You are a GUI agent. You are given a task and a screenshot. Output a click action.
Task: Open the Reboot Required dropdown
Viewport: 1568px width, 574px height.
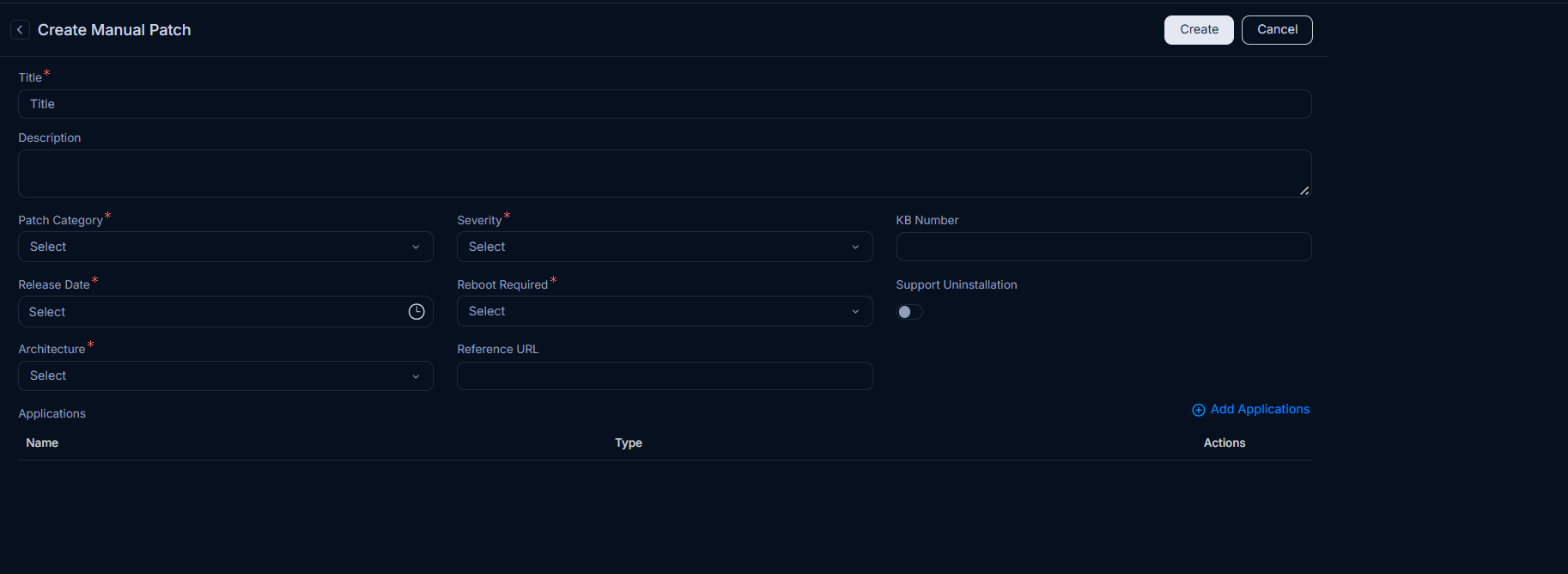(x=665, y=311)
